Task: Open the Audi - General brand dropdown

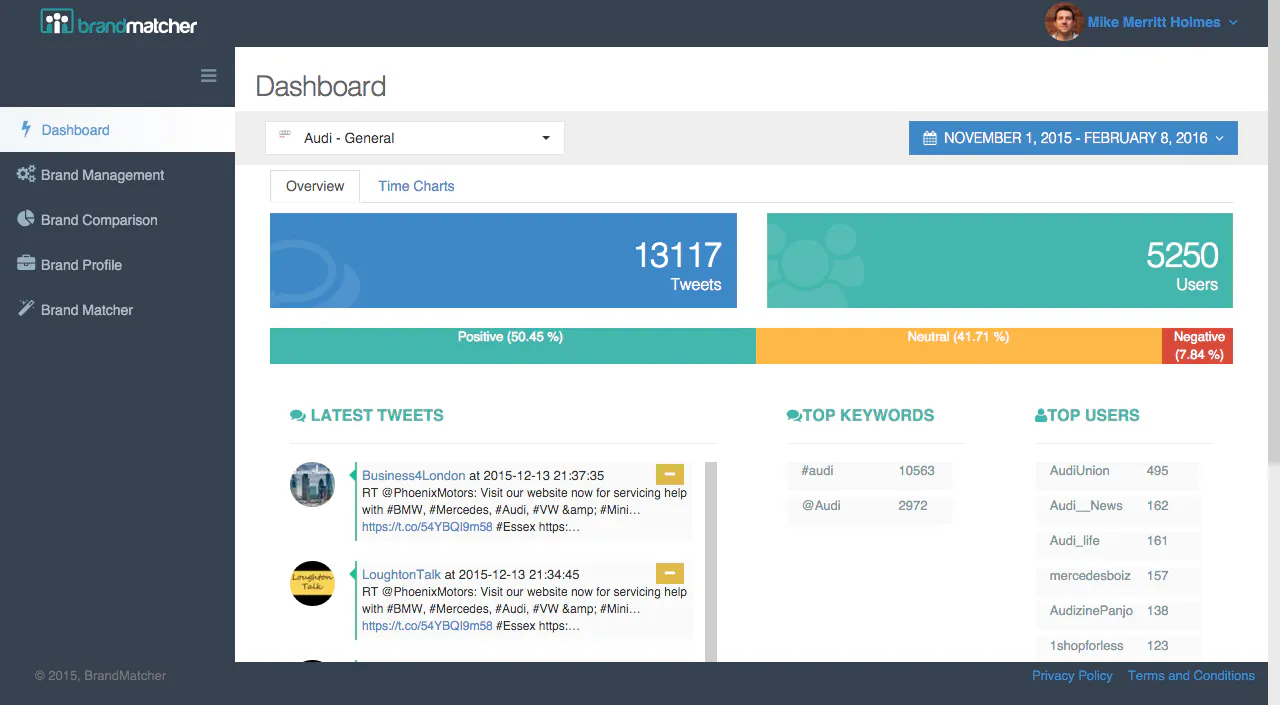Action: click(x=415, y=138)
